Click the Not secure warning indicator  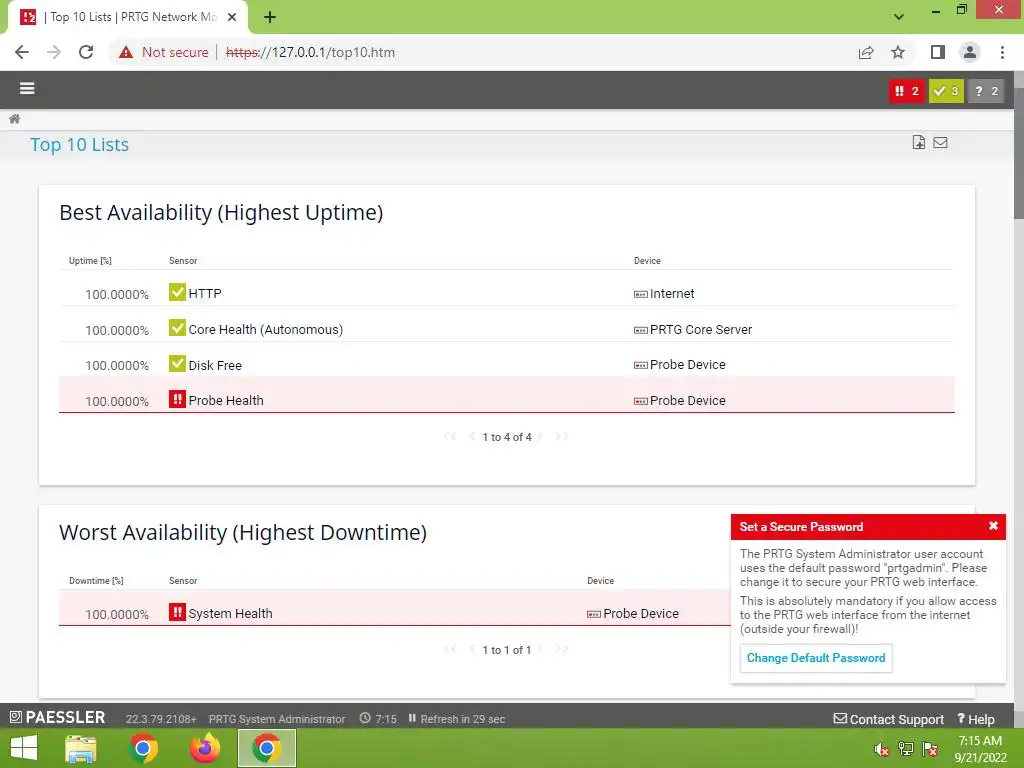[x=163, y=52]
